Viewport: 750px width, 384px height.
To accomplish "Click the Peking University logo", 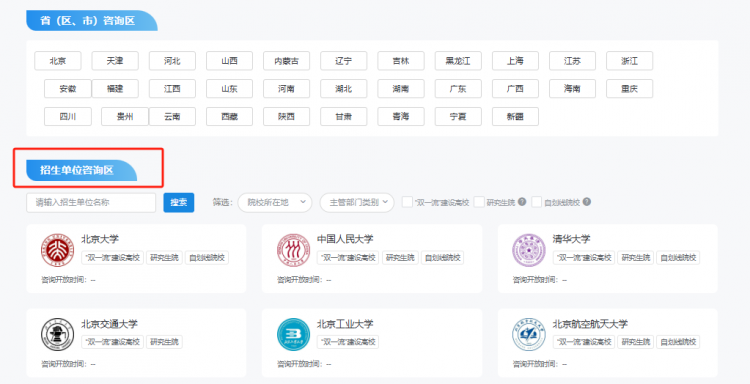I will (57, 250).
